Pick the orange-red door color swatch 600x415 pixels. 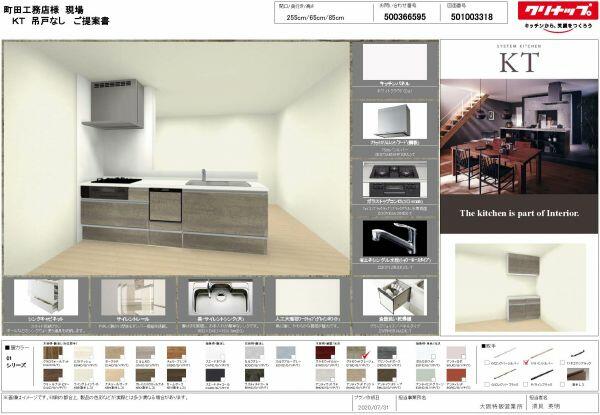coord(456,375)
